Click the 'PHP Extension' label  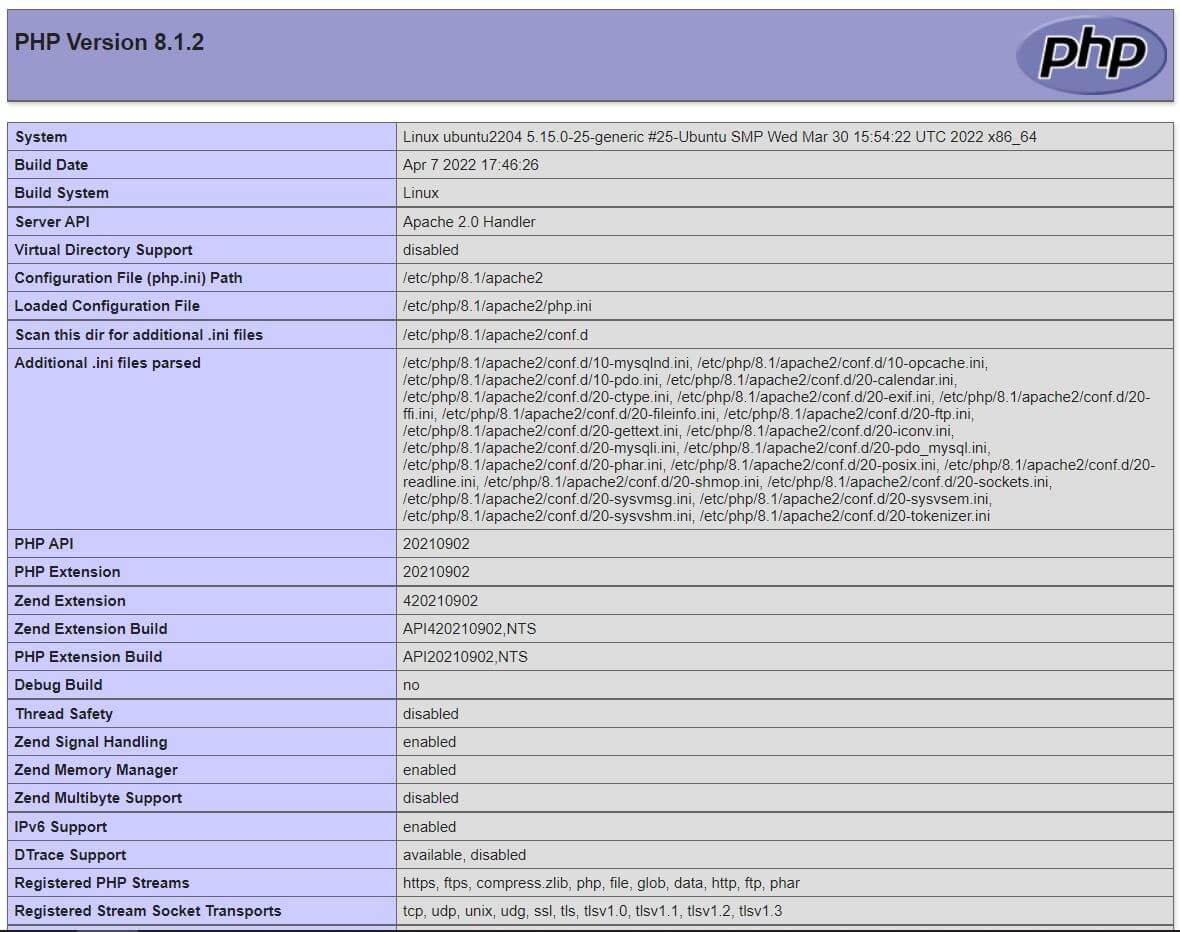(67, 572)
